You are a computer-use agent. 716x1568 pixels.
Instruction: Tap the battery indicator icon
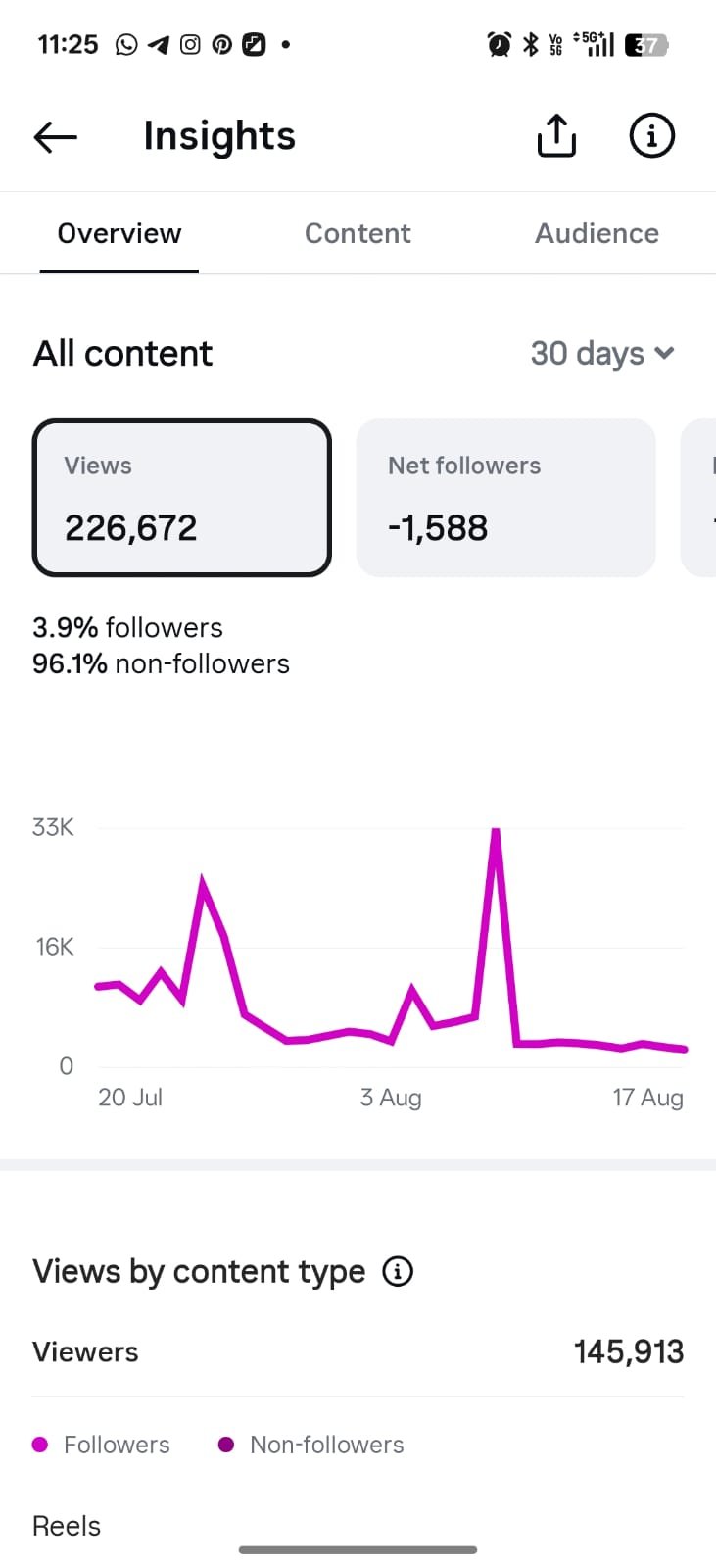pyautogui.click(x=646, y=44)
